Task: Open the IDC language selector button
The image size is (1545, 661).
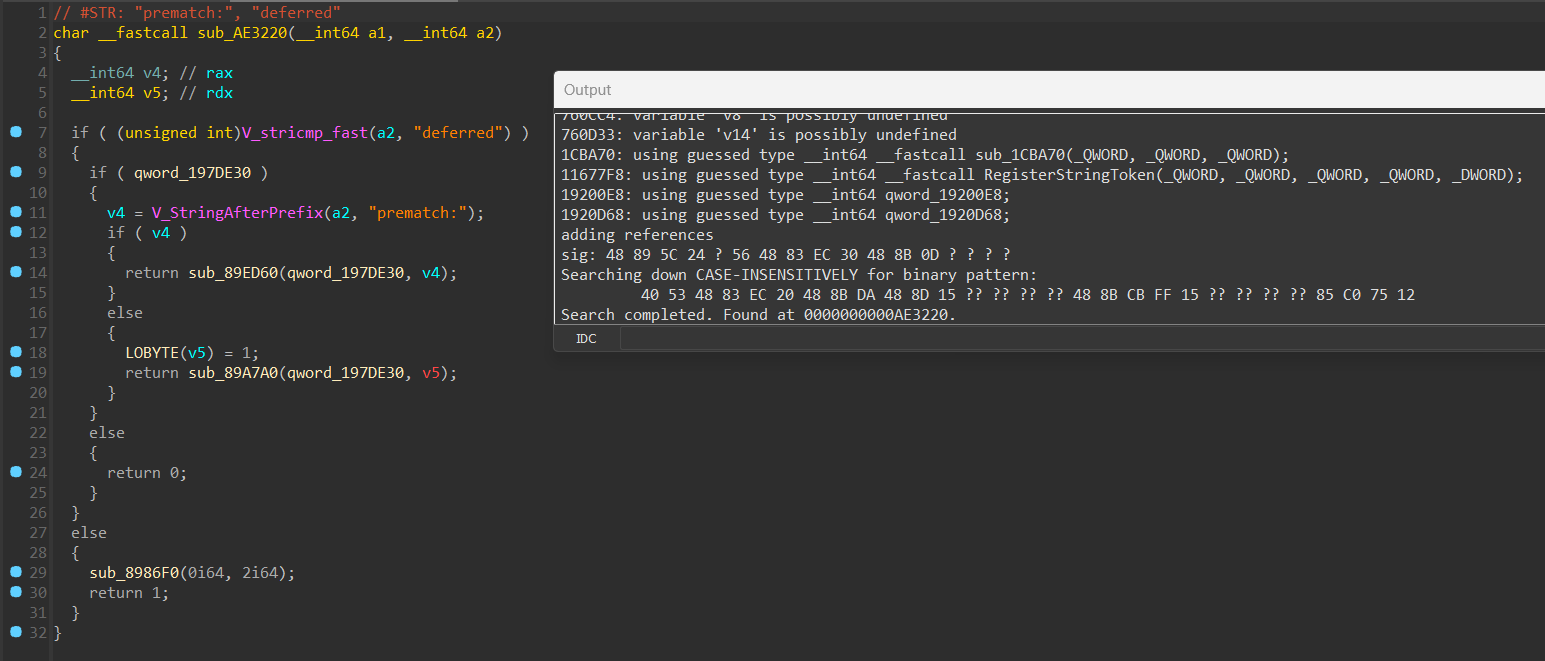Action: click(586, 339)
